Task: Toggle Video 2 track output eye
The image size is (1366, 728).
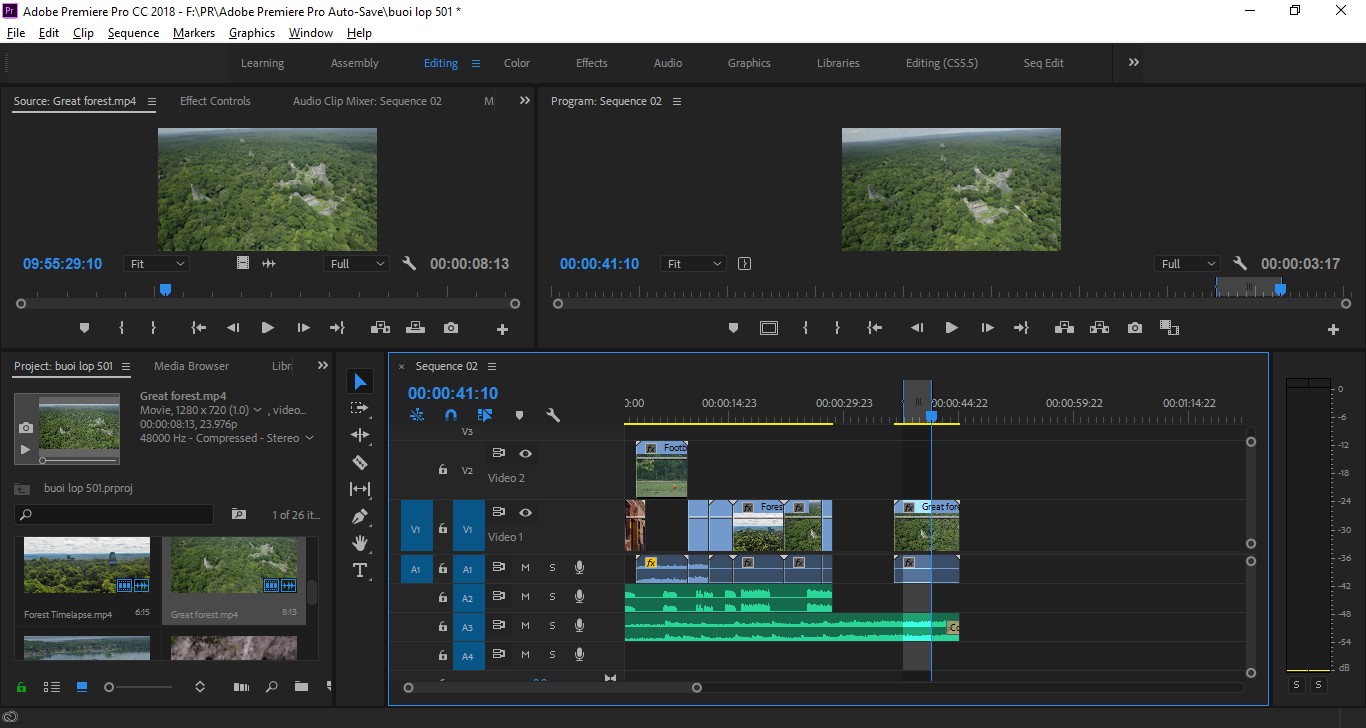Action: click(525, 453)
